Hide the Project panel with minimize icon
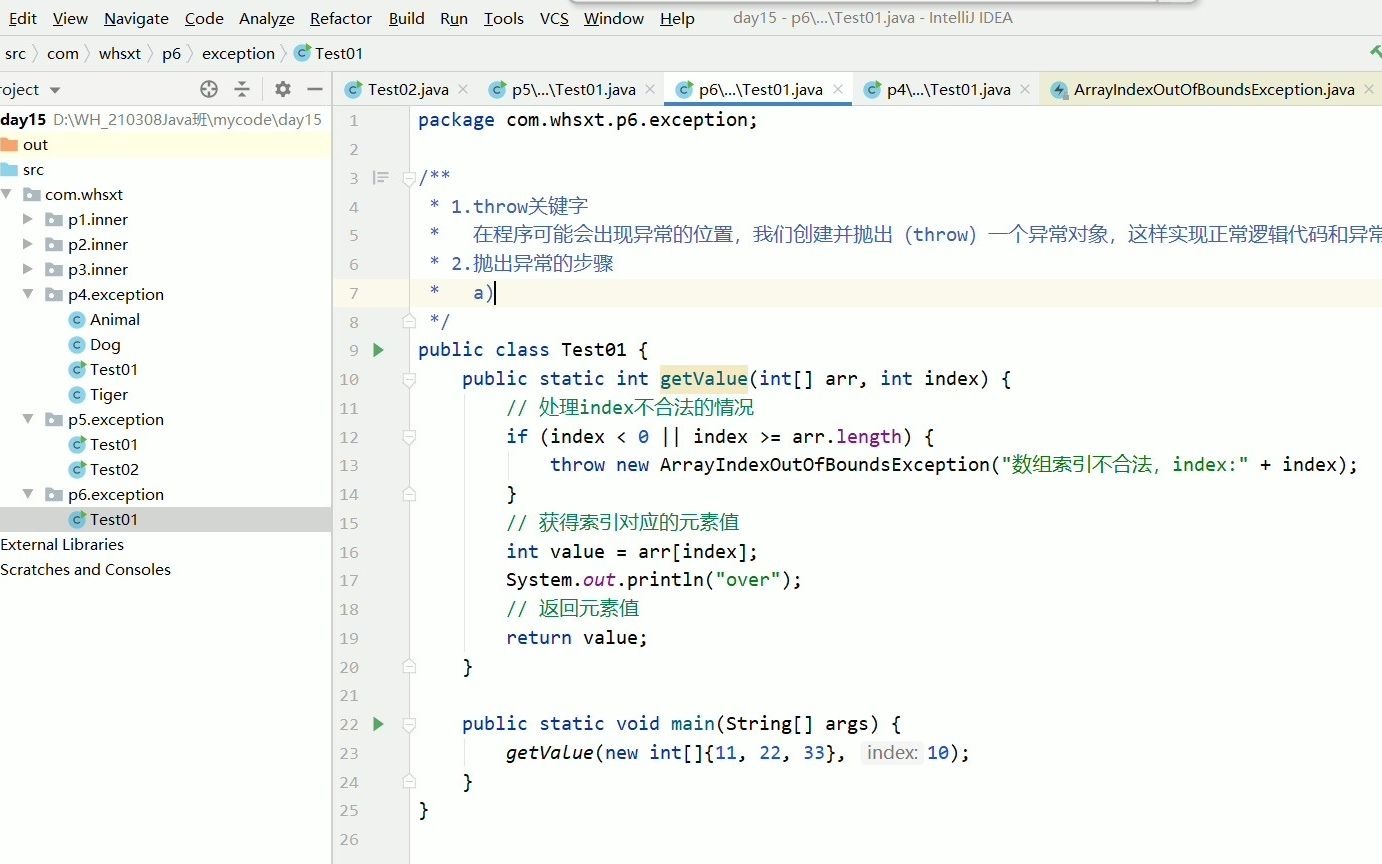The height and width of the screenshot is (864, 1382). point(315,89)
